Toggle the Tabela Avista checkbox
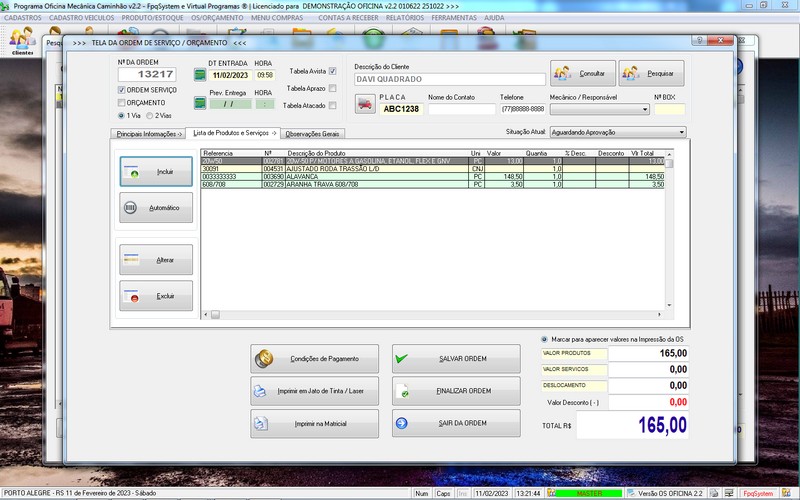The height and width of the screenshot is (500, 800). click(x=333, y=71)
